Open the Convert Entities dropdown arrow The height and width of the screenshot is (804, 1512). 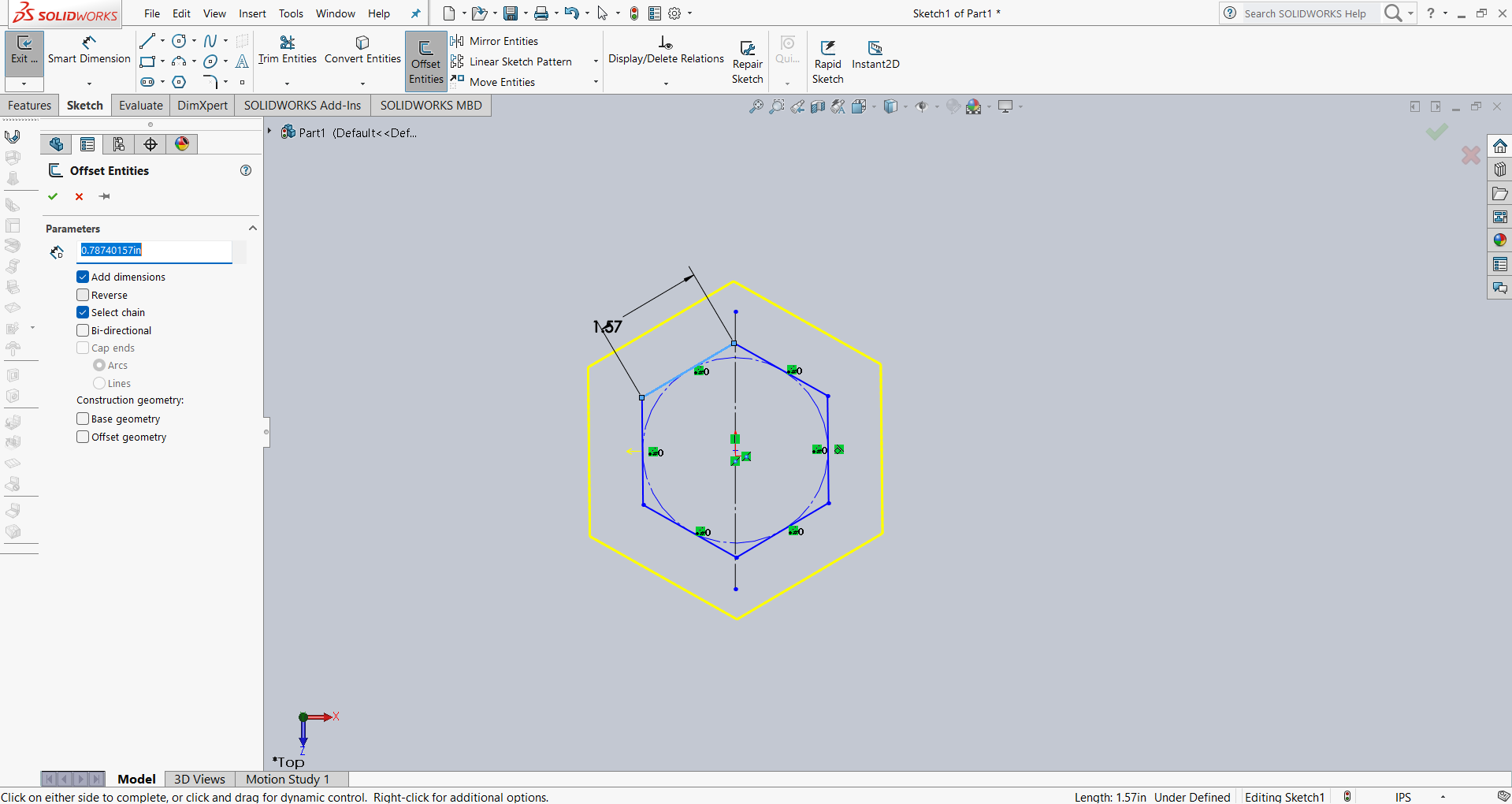pyautogui.click(x=362, y=84)
